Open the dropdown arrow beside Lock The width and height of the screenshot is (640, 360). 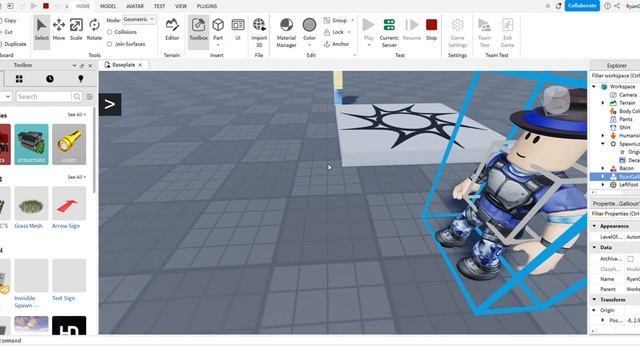point(349,32)
